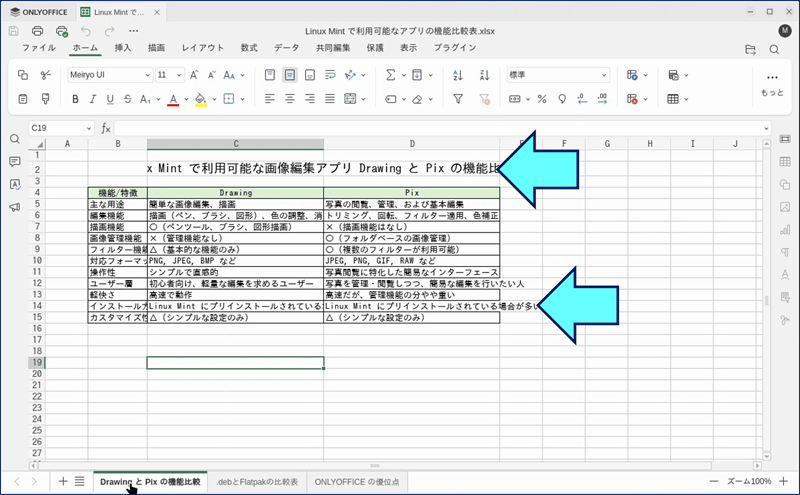The width and height of the screenshot is (800, 495).
Task: Click the Print icon
Action: (37, 31)
